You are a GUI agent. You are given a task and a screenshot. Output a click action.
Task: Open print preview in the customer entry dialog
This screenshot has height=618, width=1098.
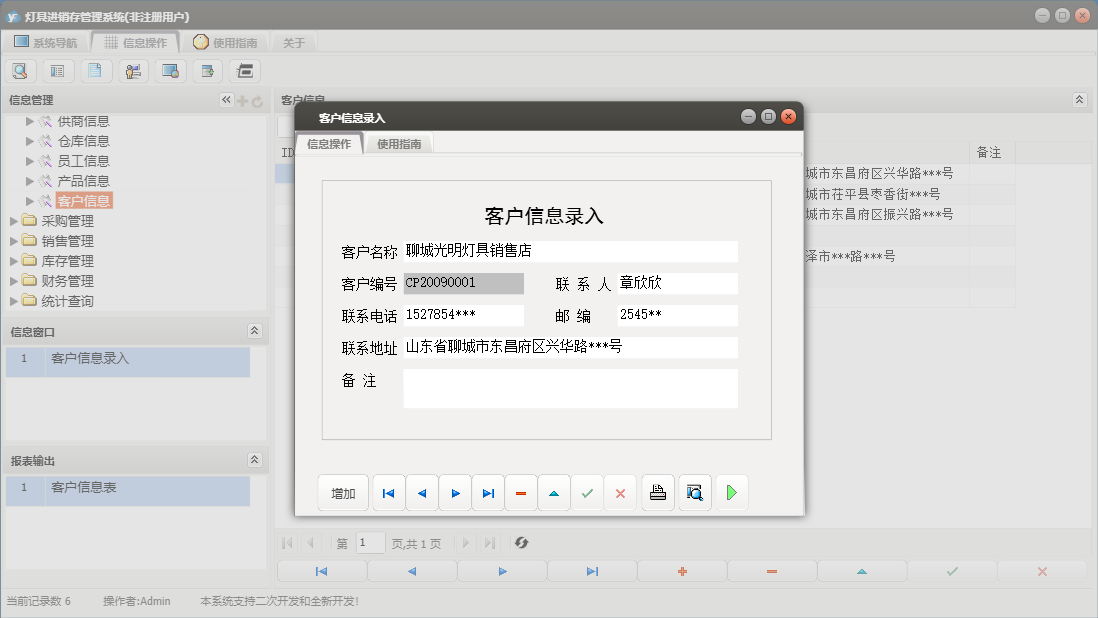694,492
